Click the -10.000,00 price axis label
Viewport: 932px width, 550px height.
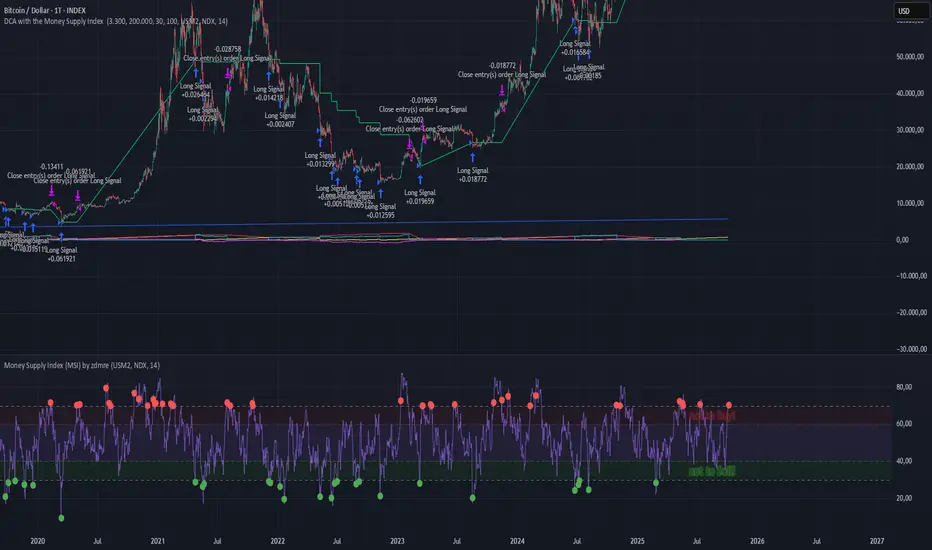pyautogui.click(x=911, y=276)
